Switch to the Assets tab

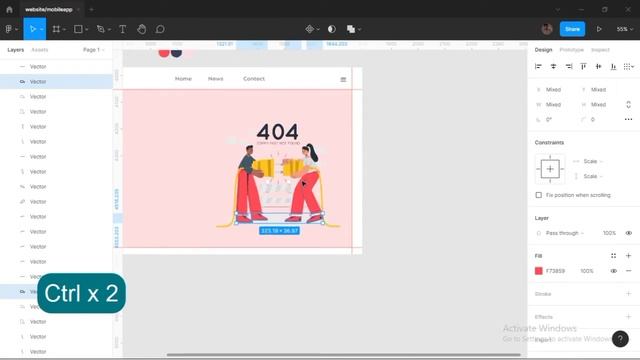[x=40, y=49]
